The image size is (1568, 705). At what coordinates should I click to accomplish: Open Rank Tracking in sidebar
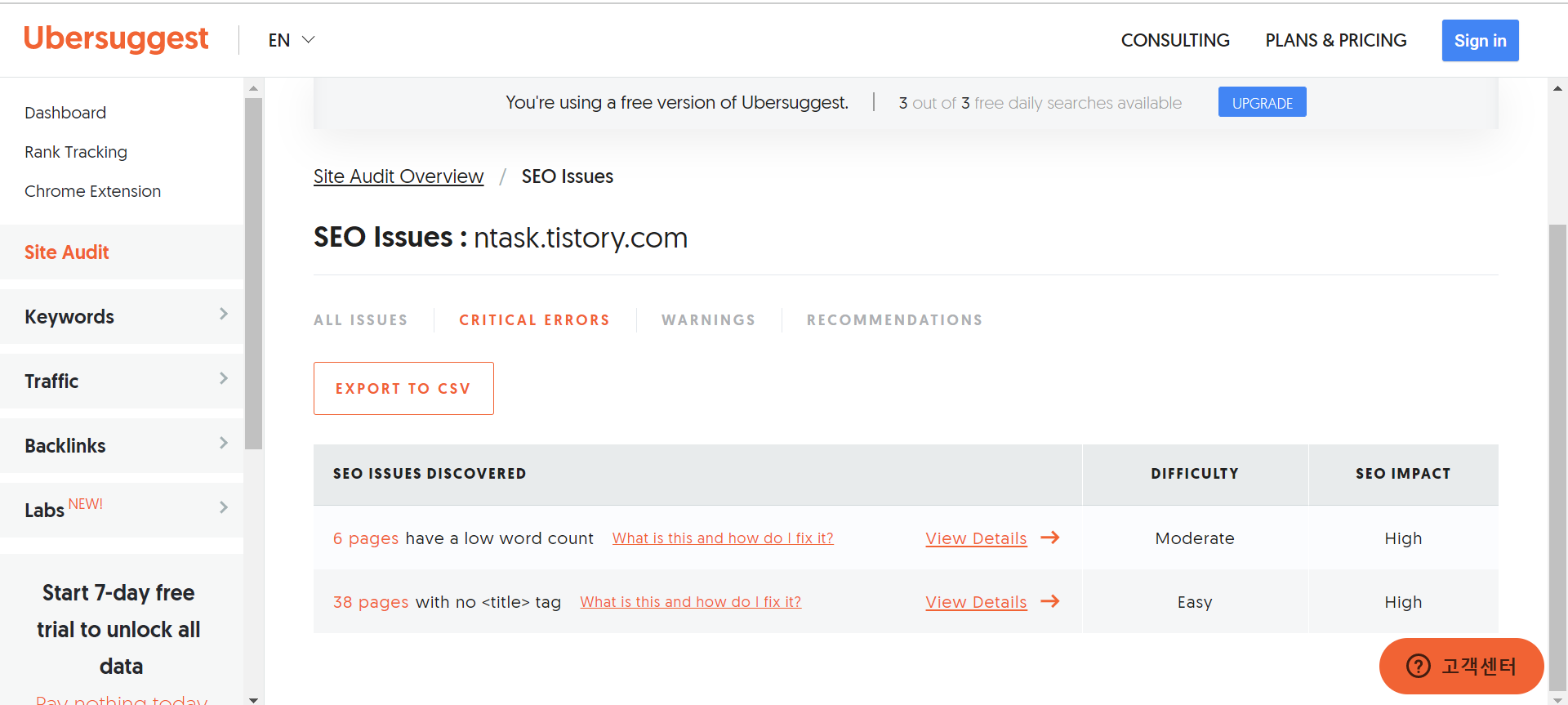click(x=76, y=152)
